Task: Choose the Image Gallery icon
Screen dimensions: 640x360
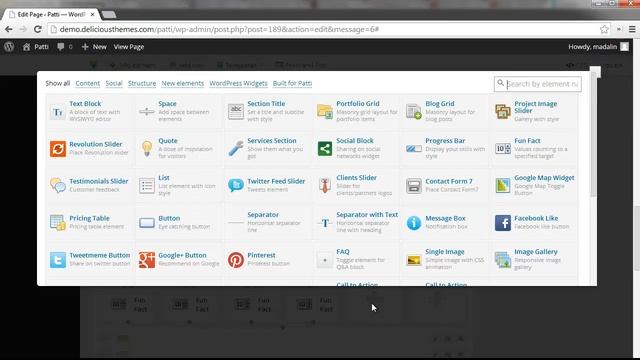Action: (x=502, y=260)
